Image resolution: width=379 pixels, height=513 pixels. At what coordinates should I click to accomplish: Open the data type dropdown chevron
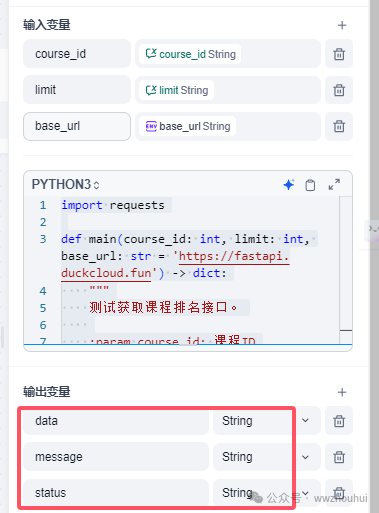pos(305,421)
